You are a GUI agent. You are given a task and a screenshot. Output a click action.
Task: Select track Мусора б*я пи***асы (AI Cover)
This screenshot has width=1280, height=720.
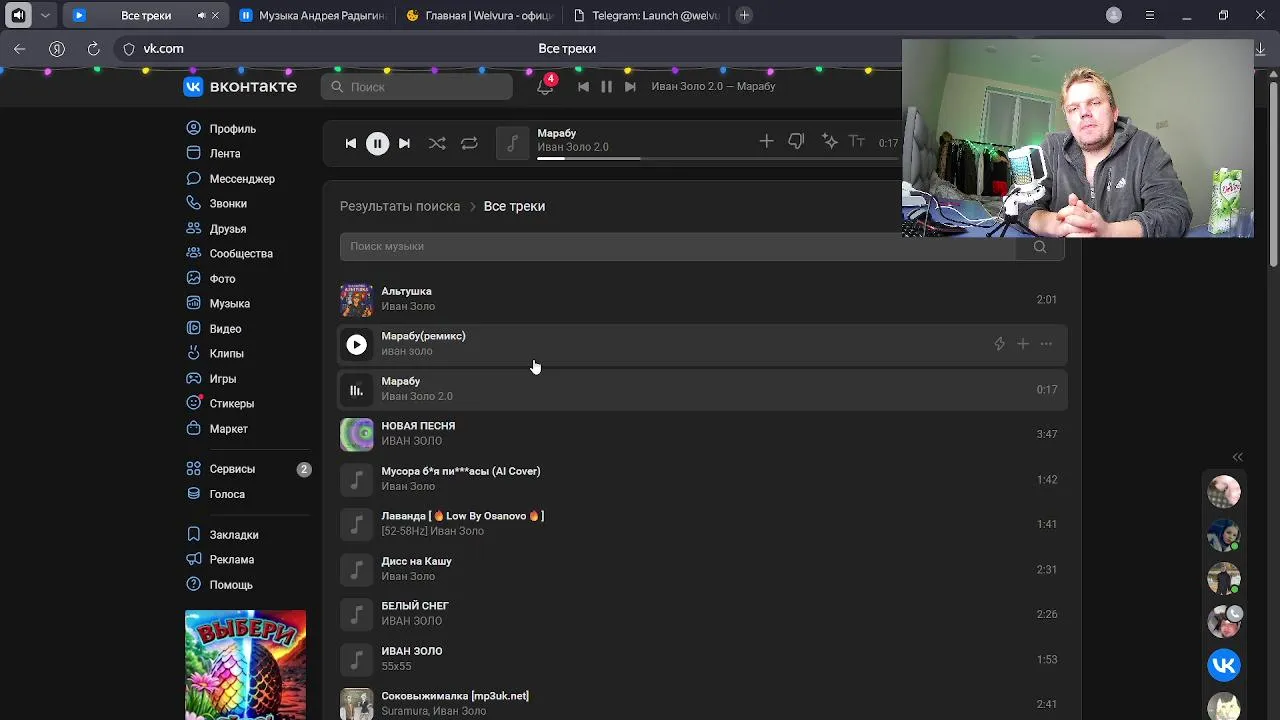click(x=703, y=479)
